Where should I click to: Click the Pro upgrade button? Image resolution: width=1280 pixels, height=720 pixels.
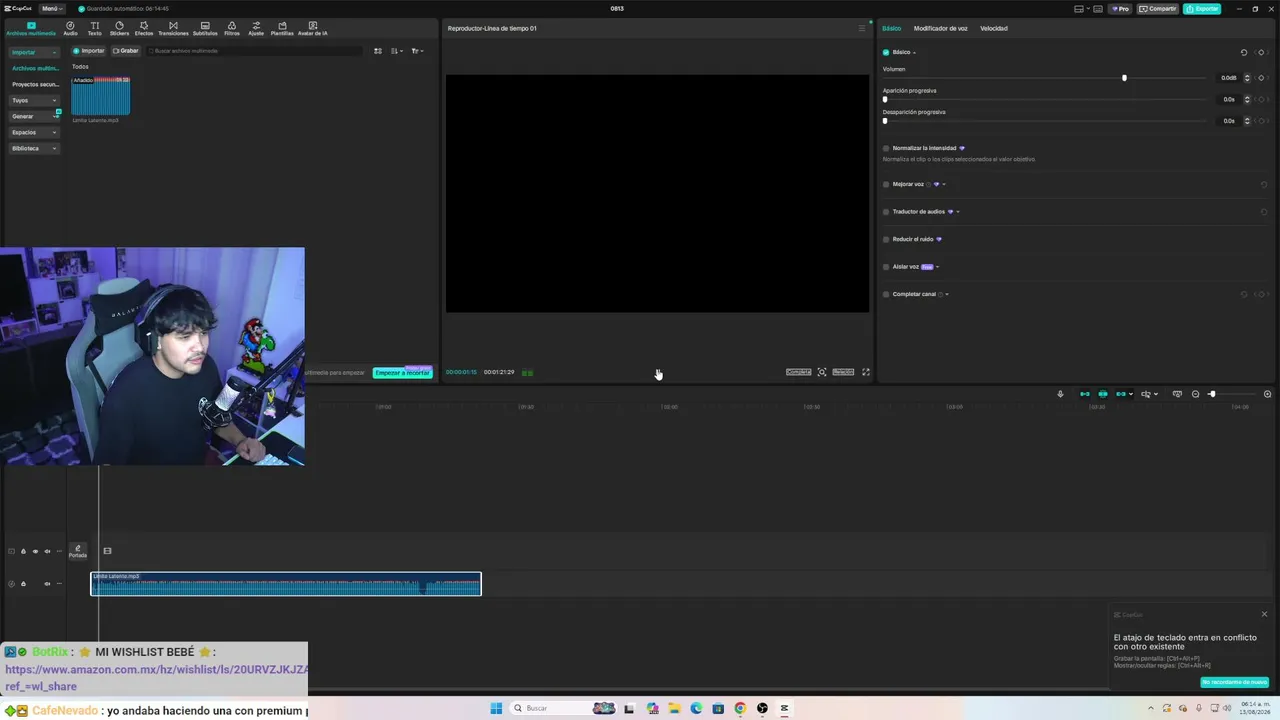[x=1120, y=9]
